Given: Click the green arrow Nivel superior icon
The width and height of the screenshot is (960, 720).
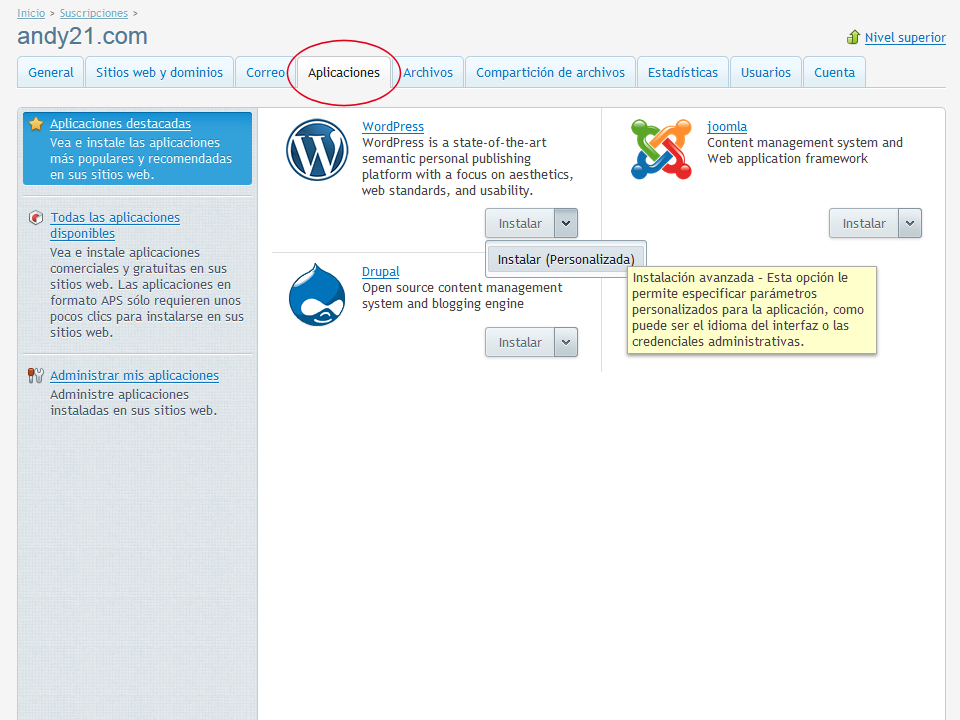Looking at the screenshot, I should click(x=853, y=37).
